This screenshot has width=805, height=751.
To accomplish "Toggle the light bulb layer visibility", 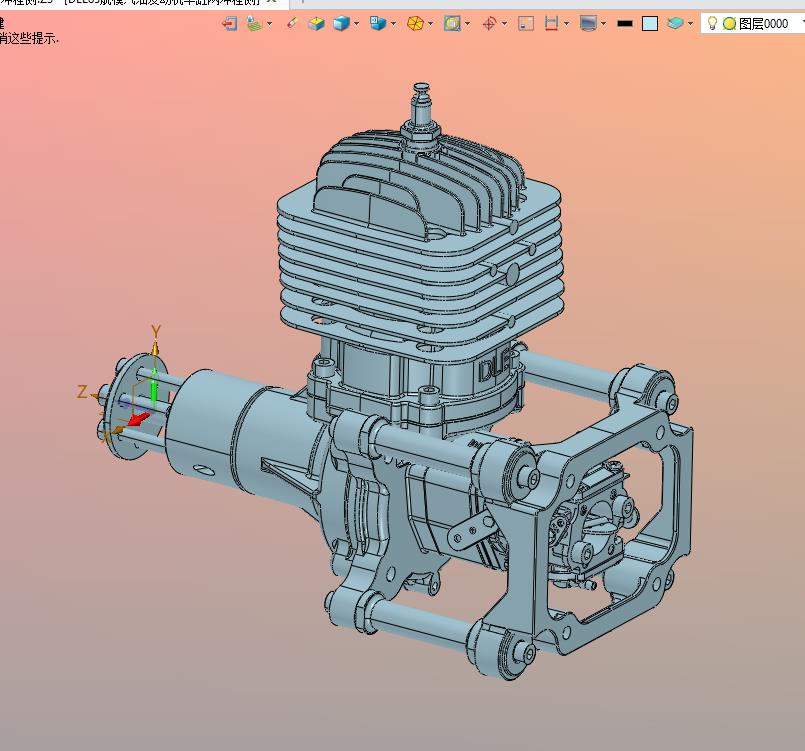I will pos(712,24).
